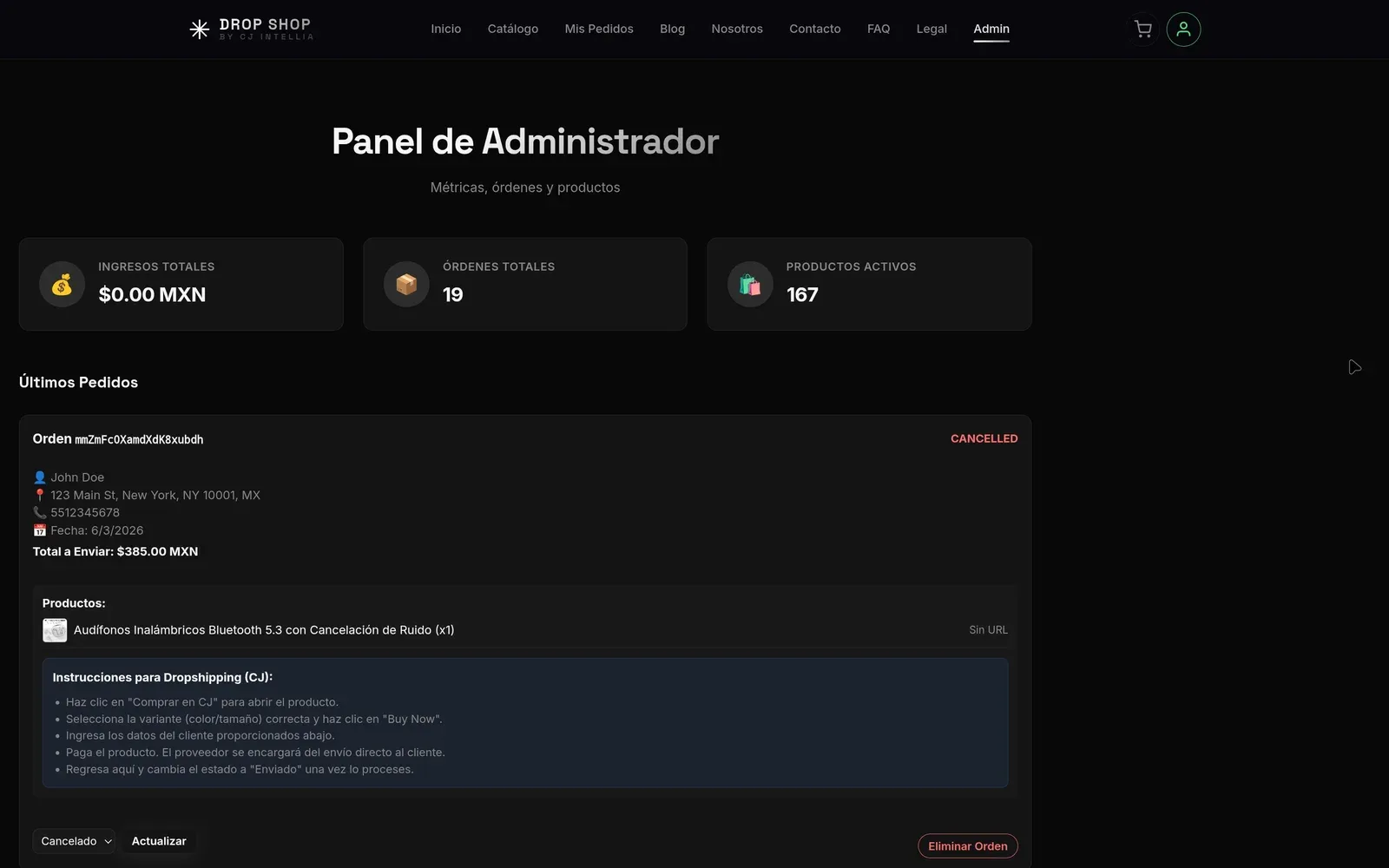Click the Total a Enviar $385.00 MXN text
Image resolution: width=1389 pixels, height=868 pixels.
click(x=115, y=551)
